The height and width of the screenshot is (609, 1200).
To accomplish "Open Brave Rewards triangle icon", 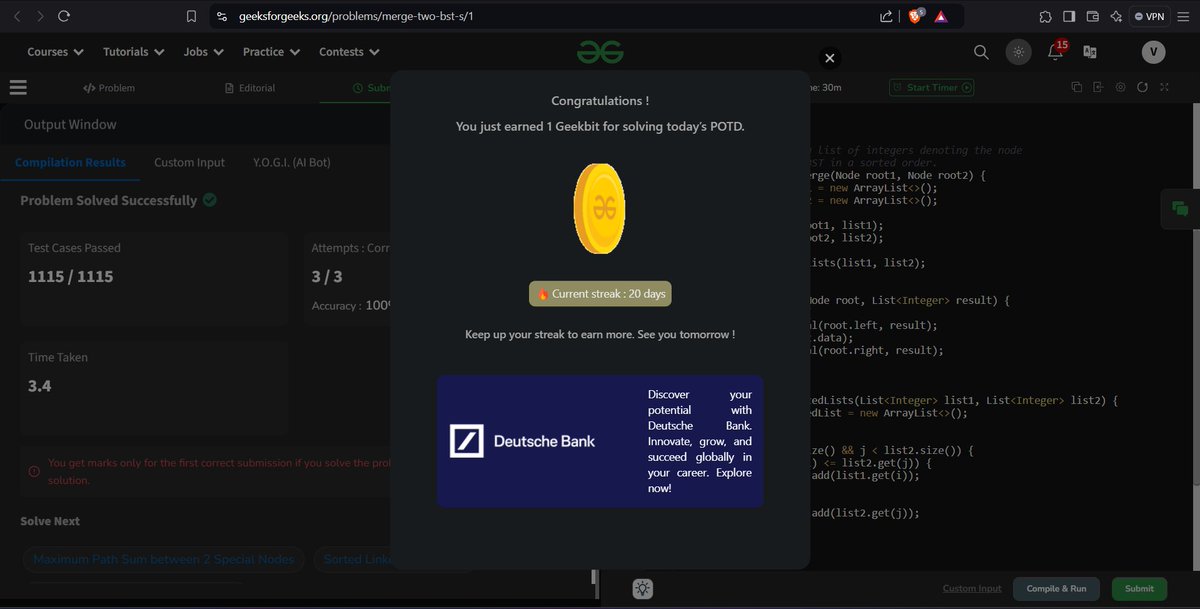I will pos(941,16).
